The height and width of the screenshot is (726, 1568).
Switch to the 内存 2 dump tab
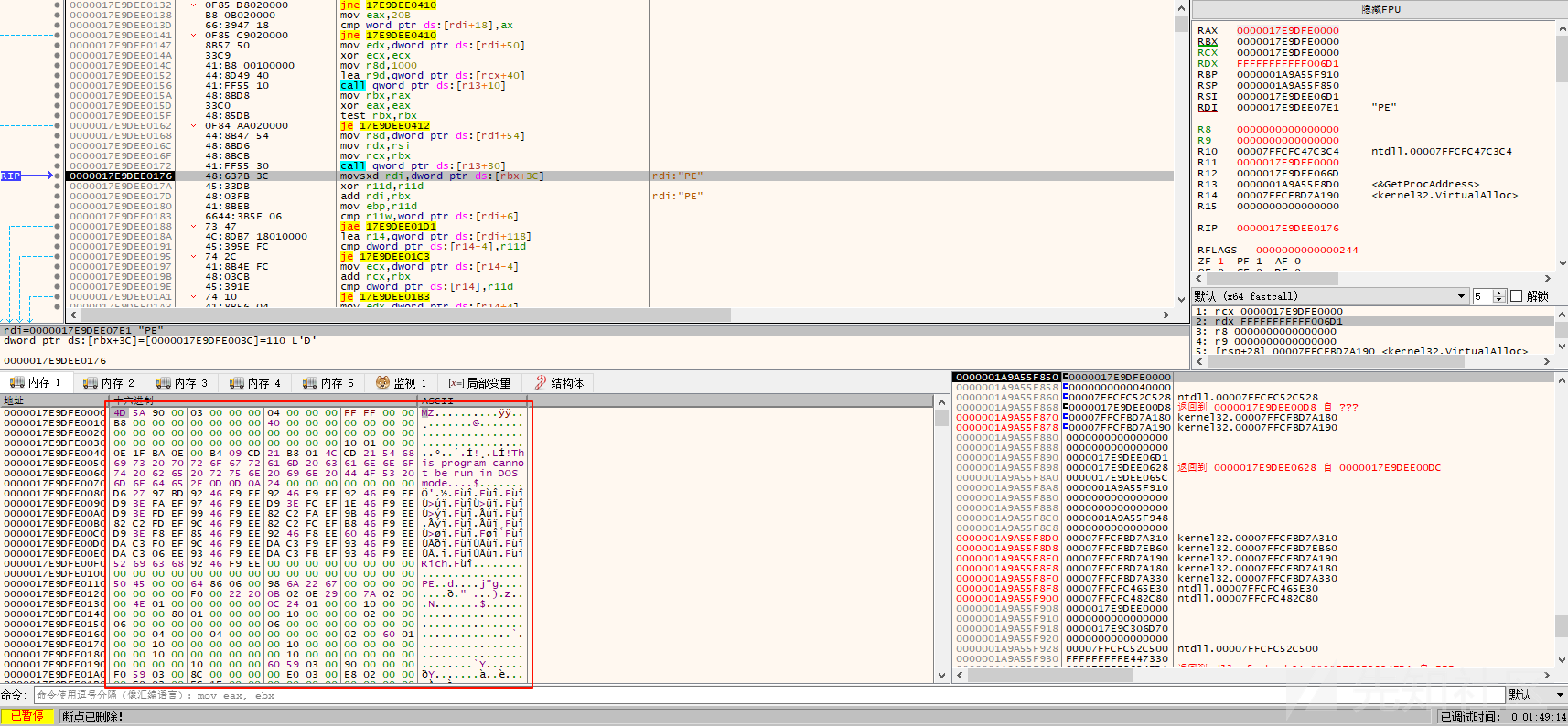coord(108,383)
